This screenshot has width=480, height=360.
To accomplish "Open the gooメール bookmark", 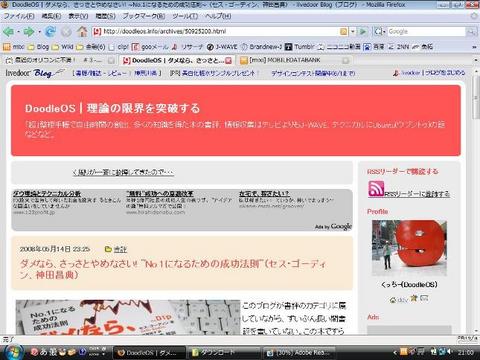I will tap(150, 47).
